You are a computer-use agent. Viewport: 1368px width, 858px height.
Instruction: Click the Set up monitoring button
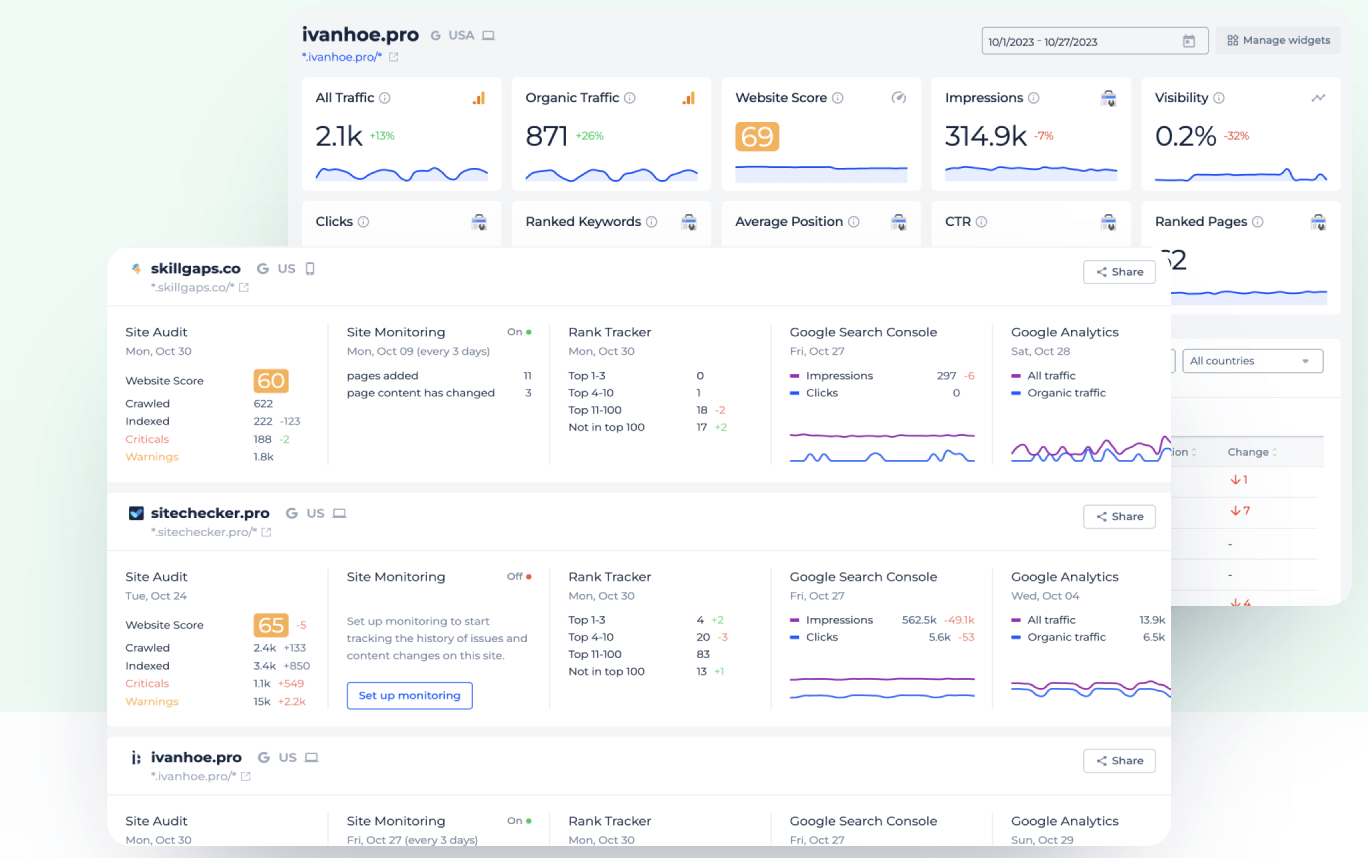410,696
